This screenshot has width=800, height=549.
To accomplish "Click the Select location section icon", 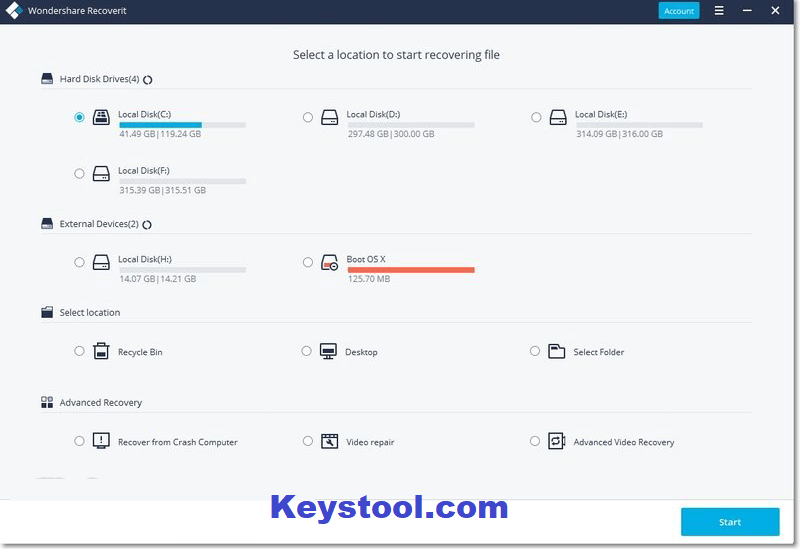I will coord(47,312).
